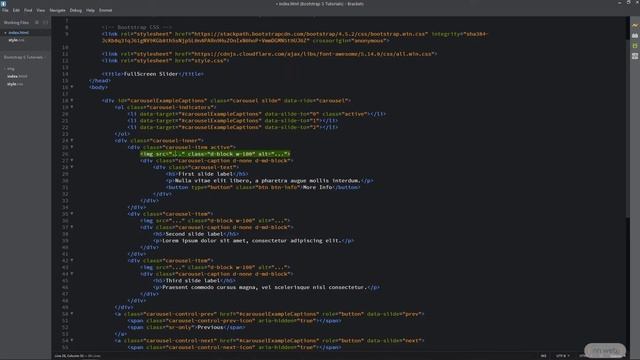
Task: Click the style.css link tag on line 12
Action: point(165,60)
